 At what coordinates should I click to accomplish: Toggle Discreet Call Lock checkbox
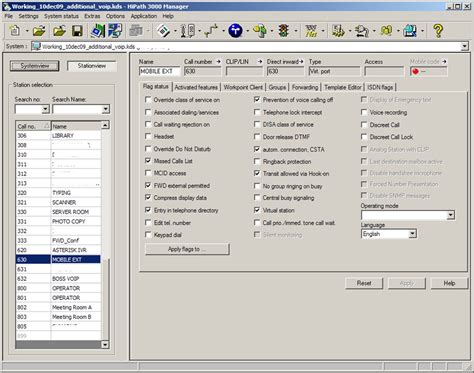click(364, 137)
